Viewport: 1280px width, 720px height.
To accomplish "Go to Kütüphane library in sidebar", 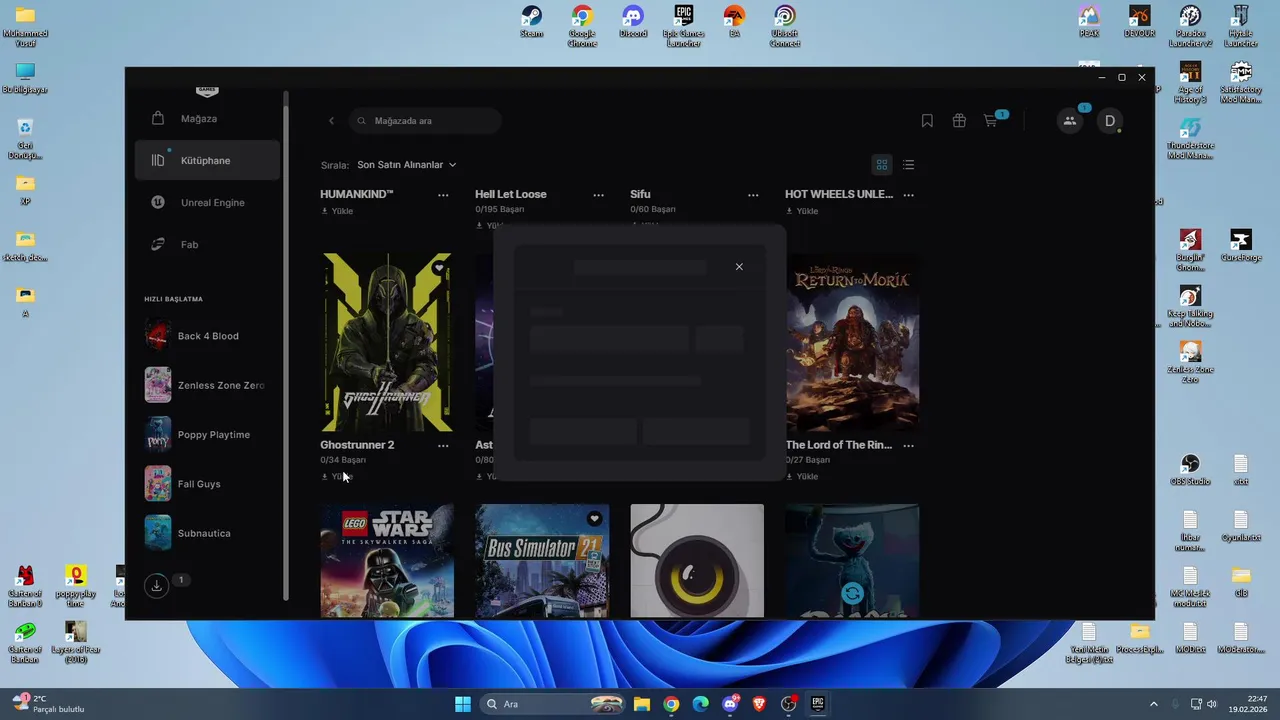I will point(207,160).
